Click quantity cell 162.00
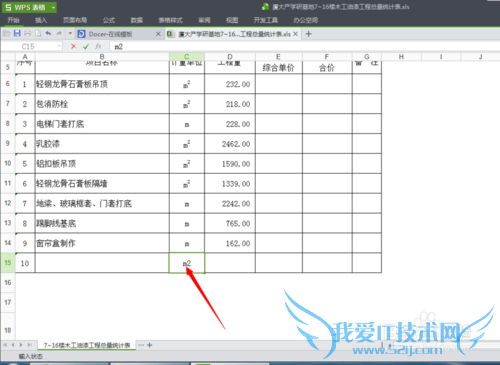Image resolution: width=500 pixels, height=365 pixels. [x=230, y=243]
